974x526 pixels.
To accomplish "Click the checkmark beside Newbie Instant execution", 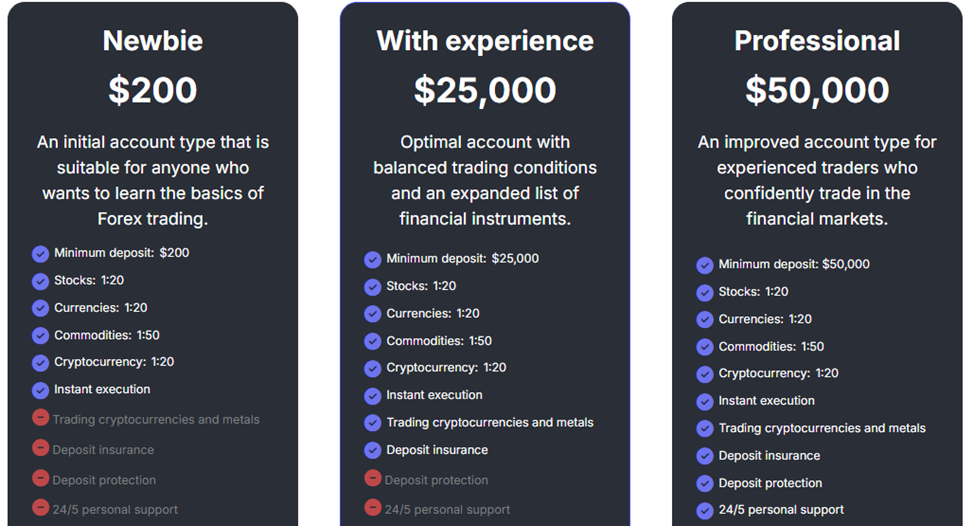I will click(40, 390).
